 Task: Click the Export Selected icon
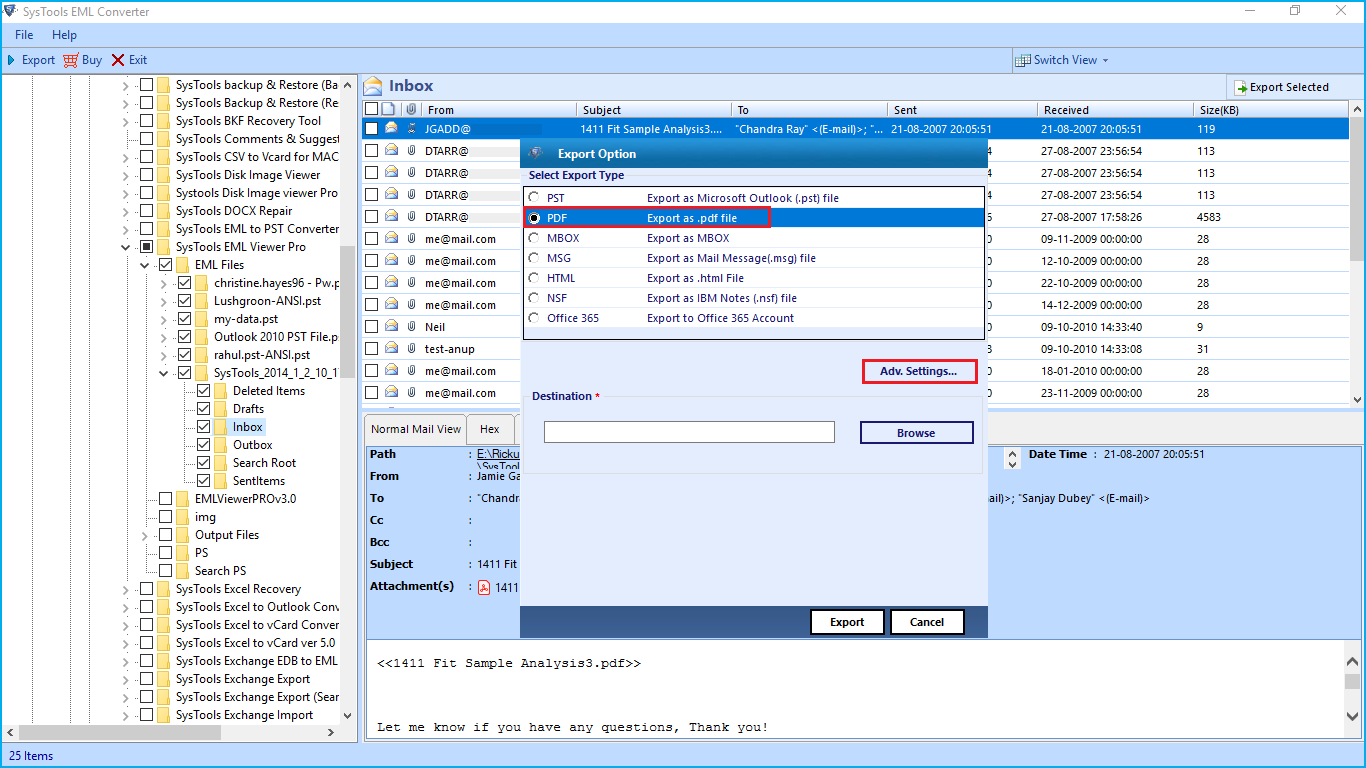1240,87
